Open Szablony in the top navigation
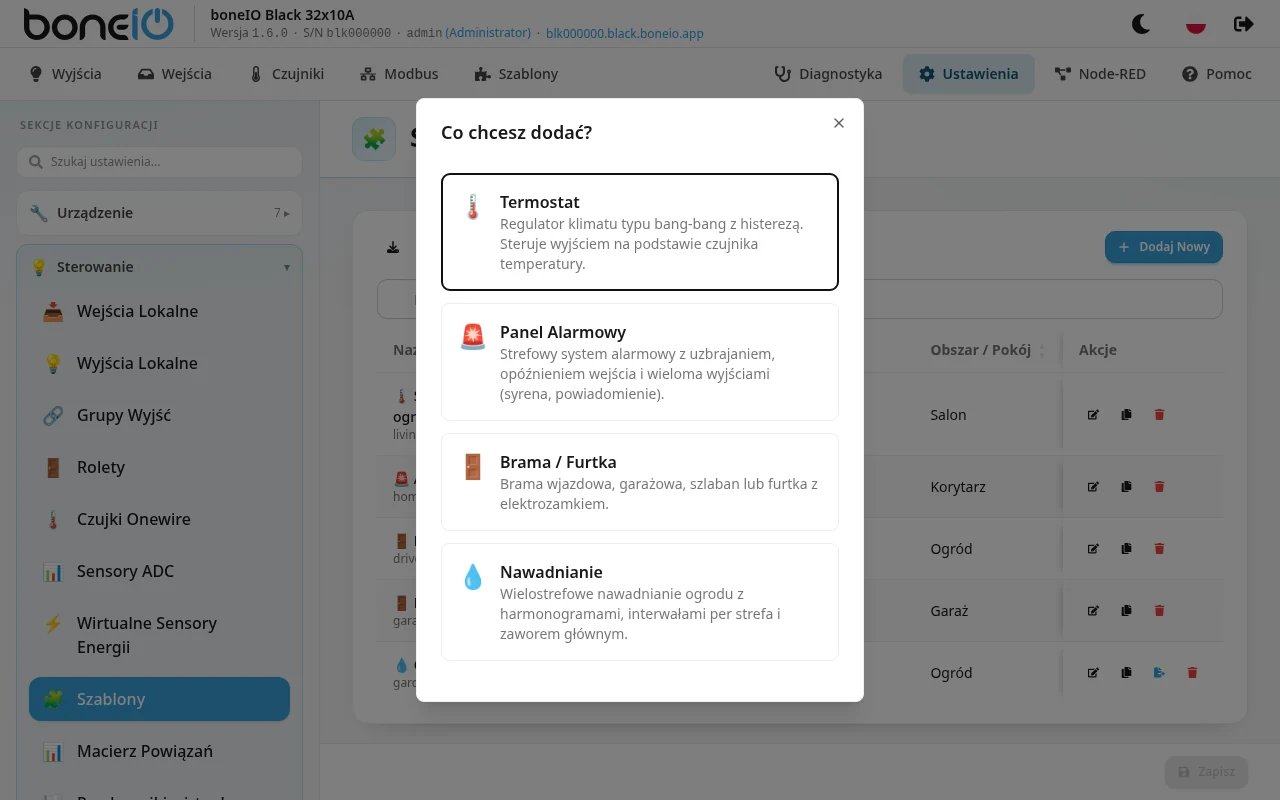Image resolution: width=1280 pixels, height=800 pixels. tap(516, 74)
